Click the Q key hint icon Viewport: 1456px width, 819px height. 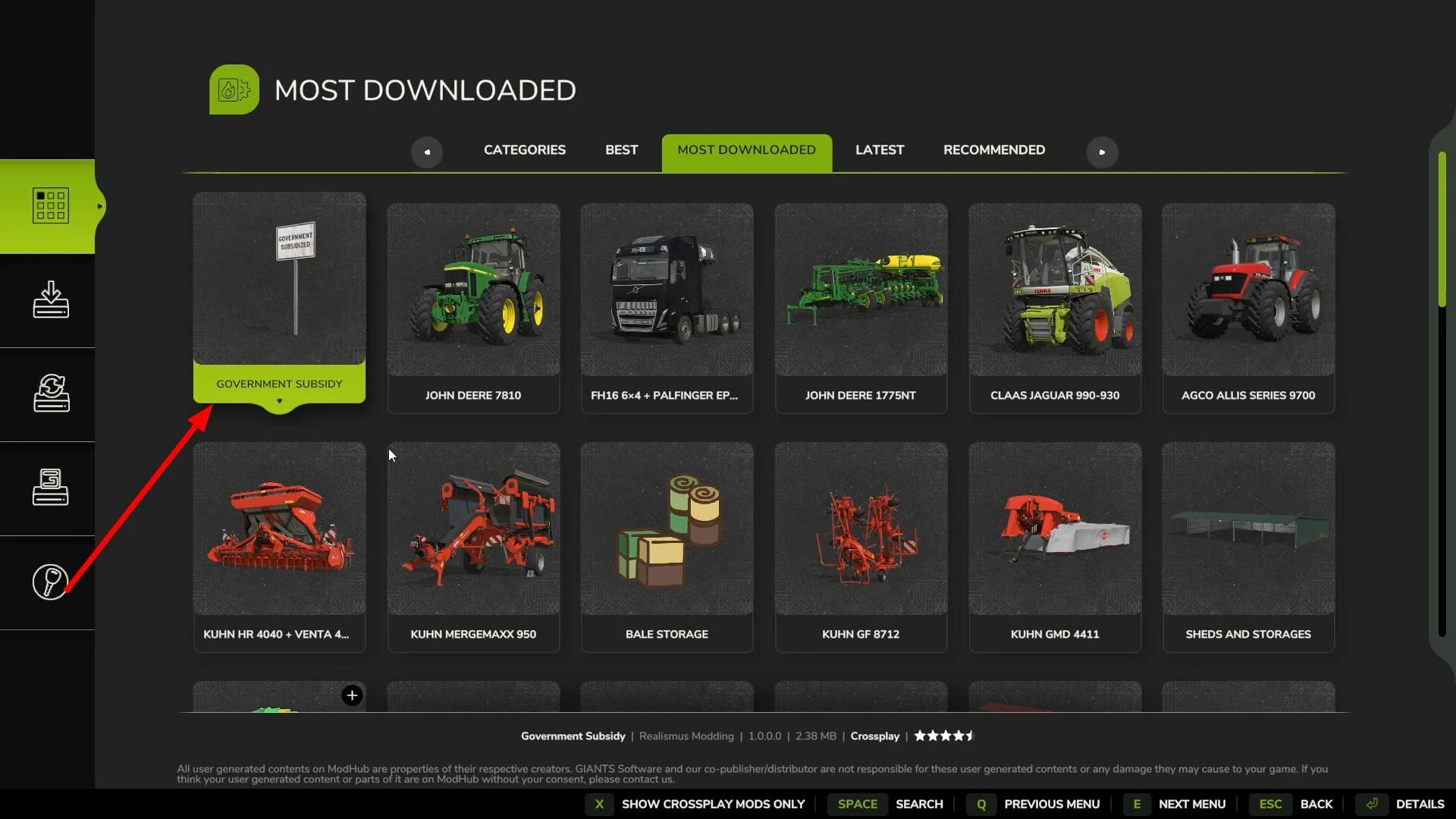(x=981, y=804)
